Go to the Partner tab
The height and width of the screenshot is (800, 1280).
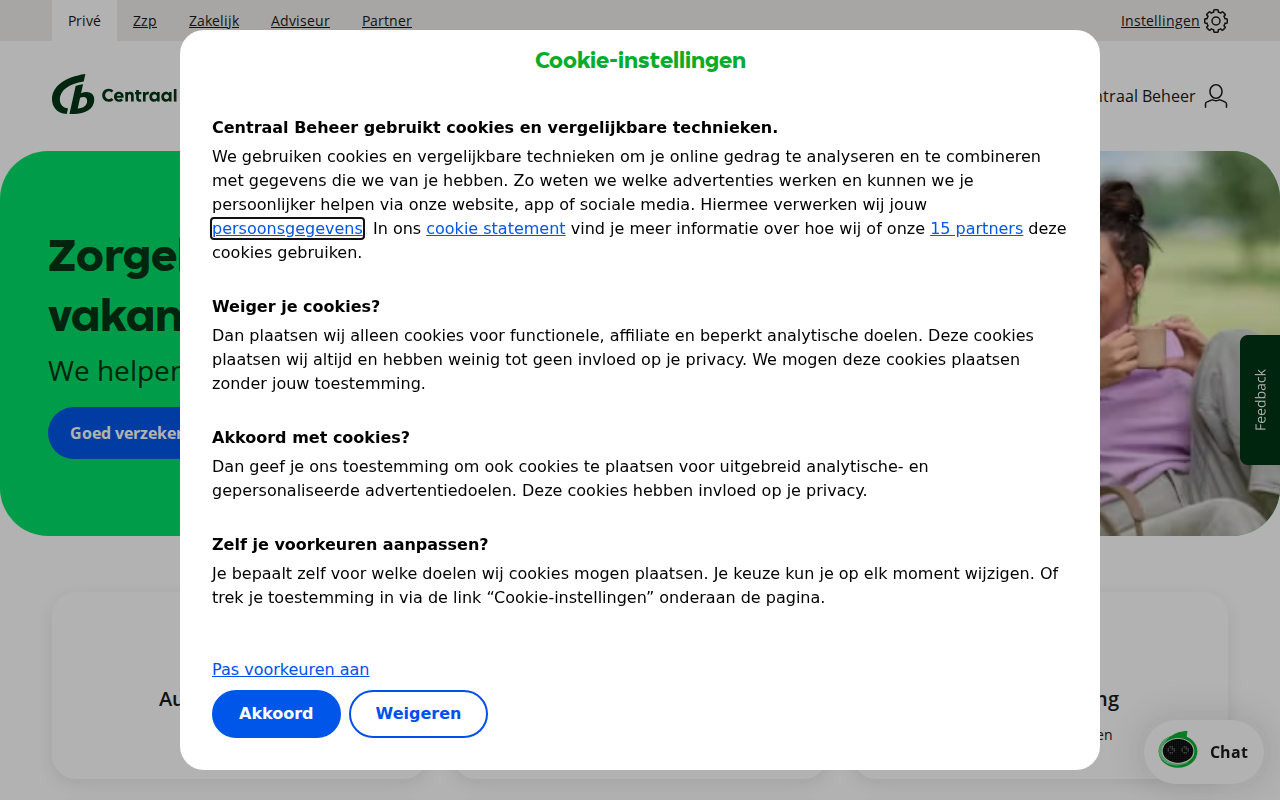click(387, 21)
